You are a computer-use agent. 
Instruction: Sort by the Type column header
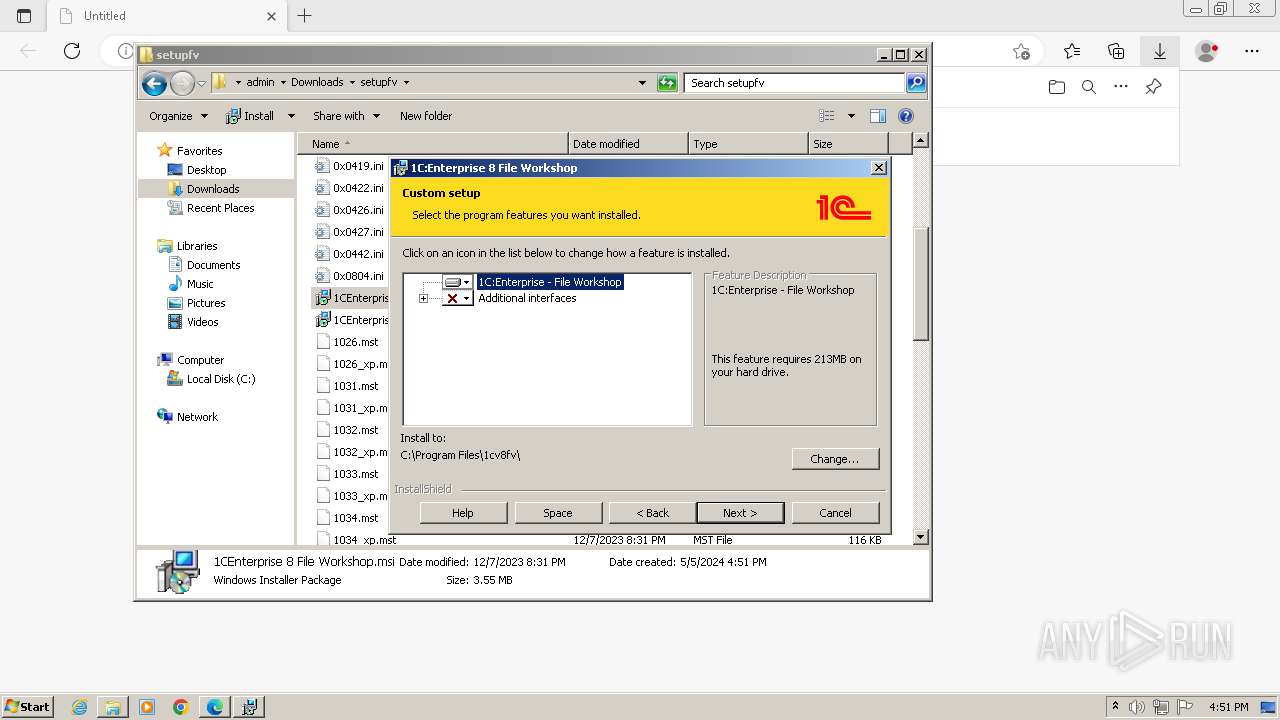pos(748,144)
